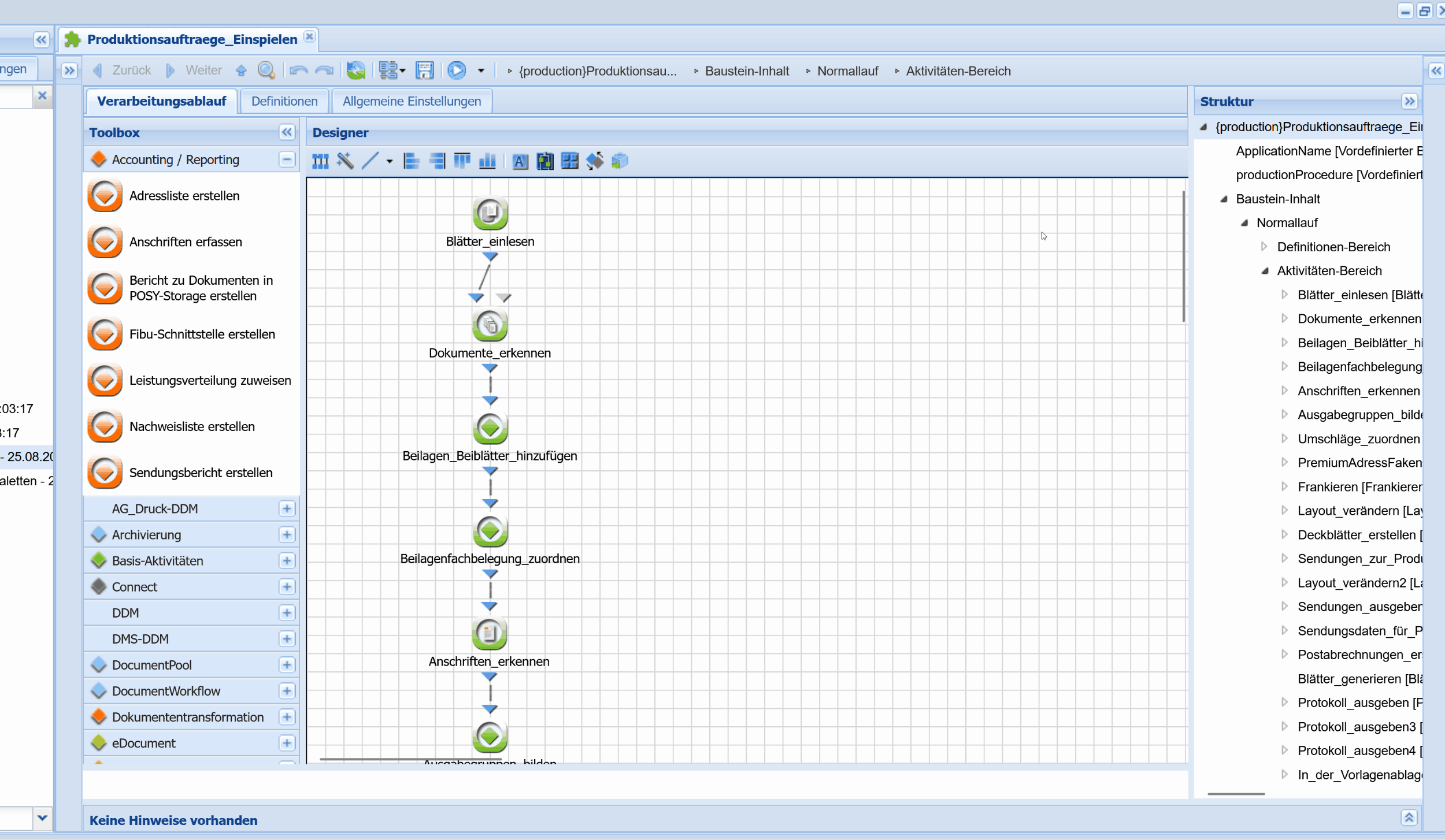1445x840 pixels.
Task: Click the magnifier search icon in toolbar
Action: click(x=266, y=70)
